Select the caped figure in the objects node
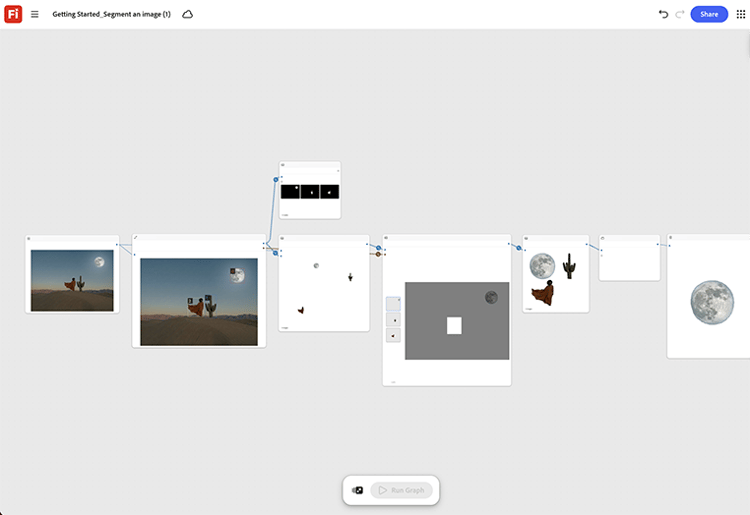This screenshot has height=515, width=750. (x=543, y=293)
